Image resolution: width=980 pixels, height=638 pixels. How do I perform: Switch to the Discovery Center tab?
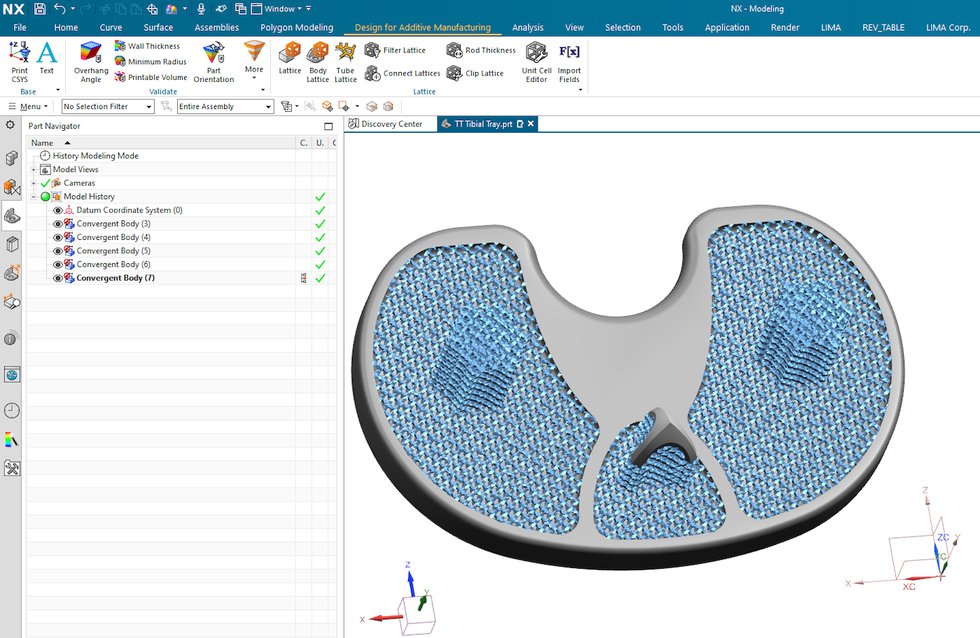pos(391,125)
